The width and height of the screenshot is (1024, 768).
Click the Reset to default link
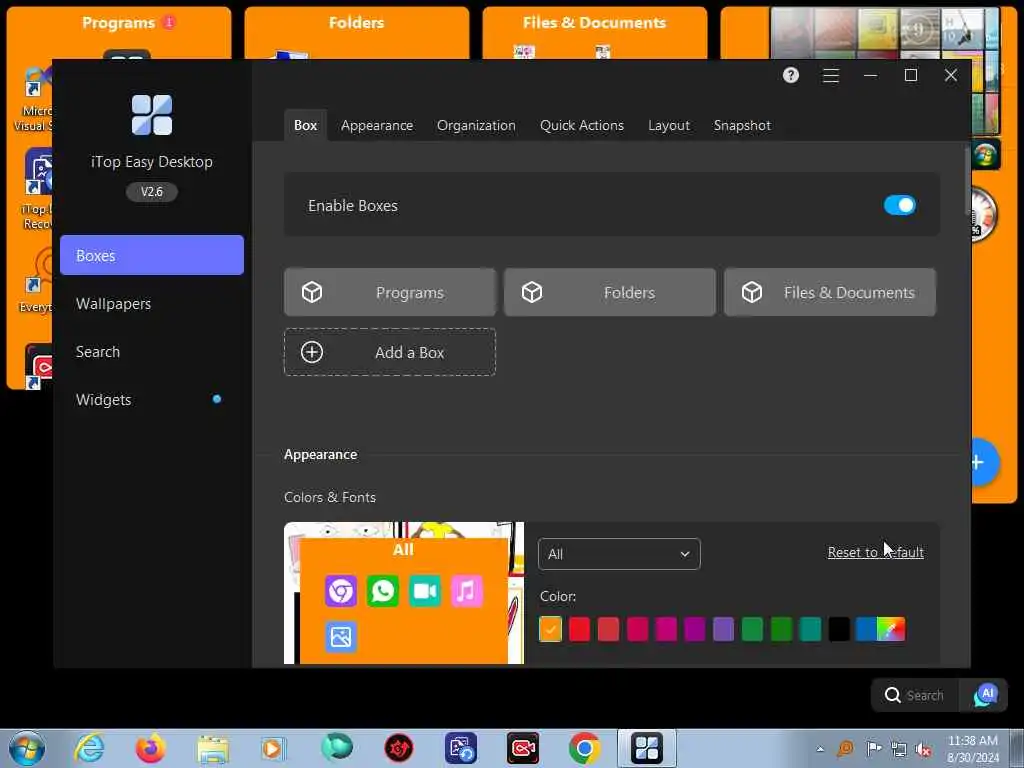tap(875, 552)
